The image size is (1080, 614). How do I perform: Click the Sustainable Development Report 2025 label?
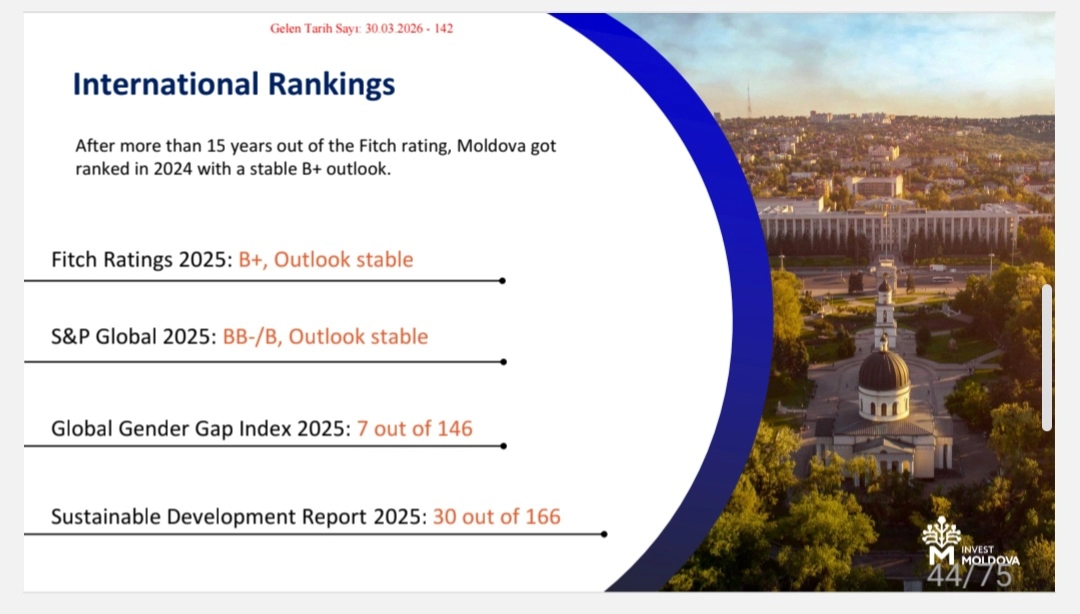tap(239, 517)
